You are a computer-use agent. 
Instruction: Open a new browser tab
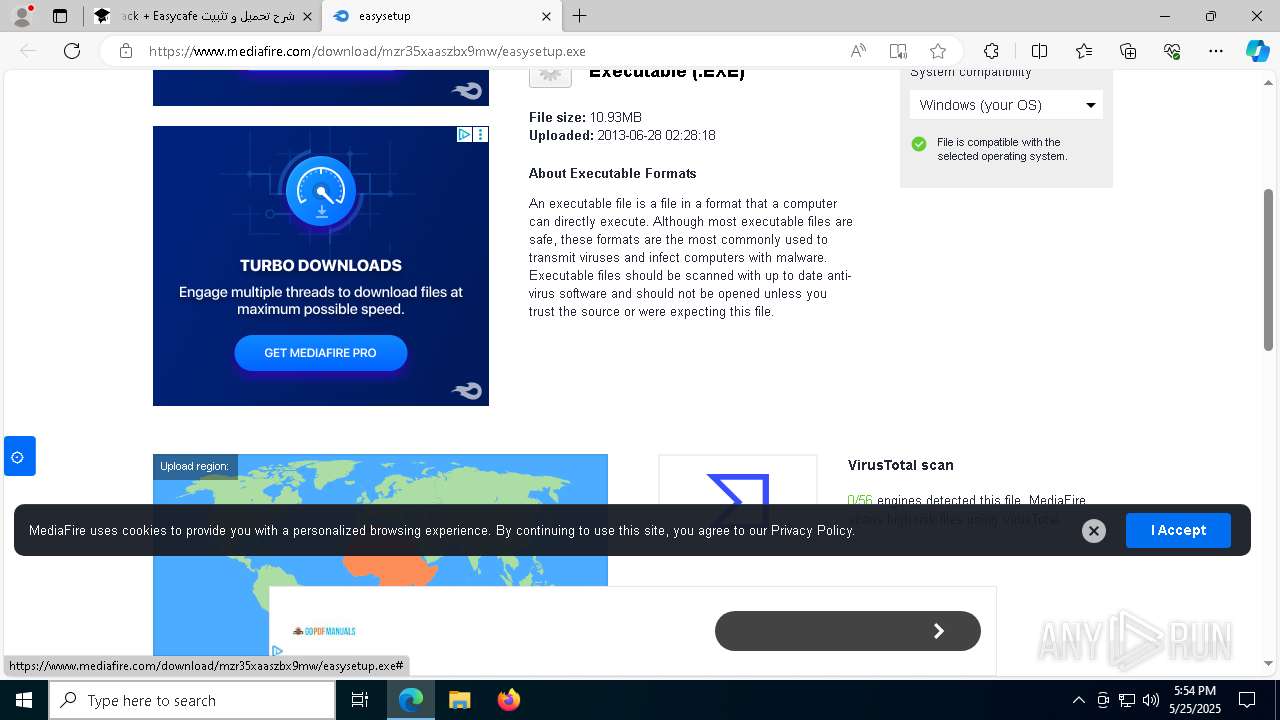580,16
